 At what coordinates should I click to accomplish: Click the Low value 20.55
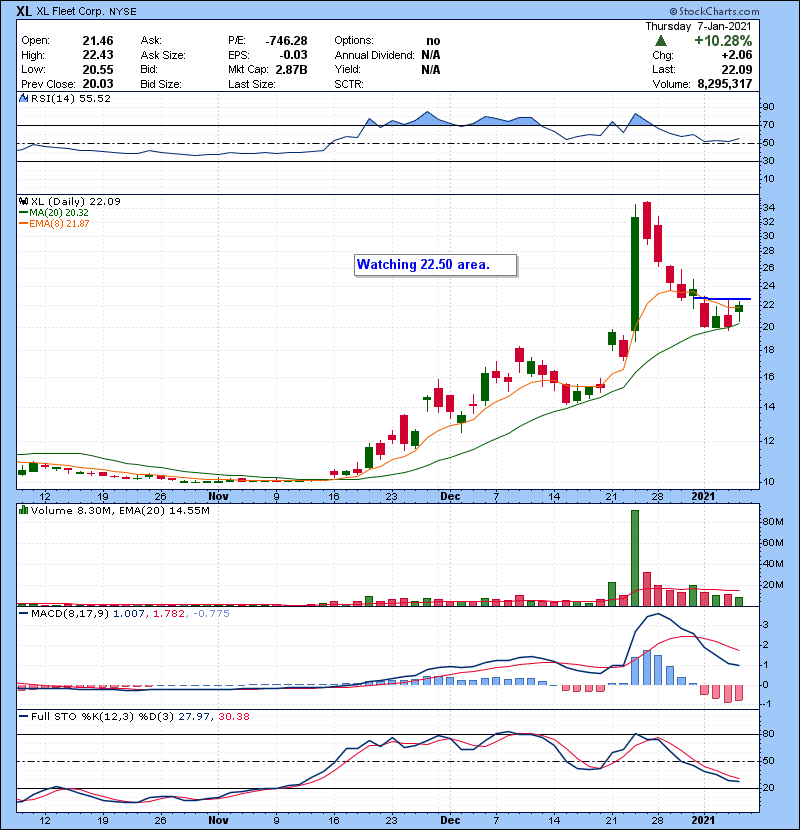(98, 69)
